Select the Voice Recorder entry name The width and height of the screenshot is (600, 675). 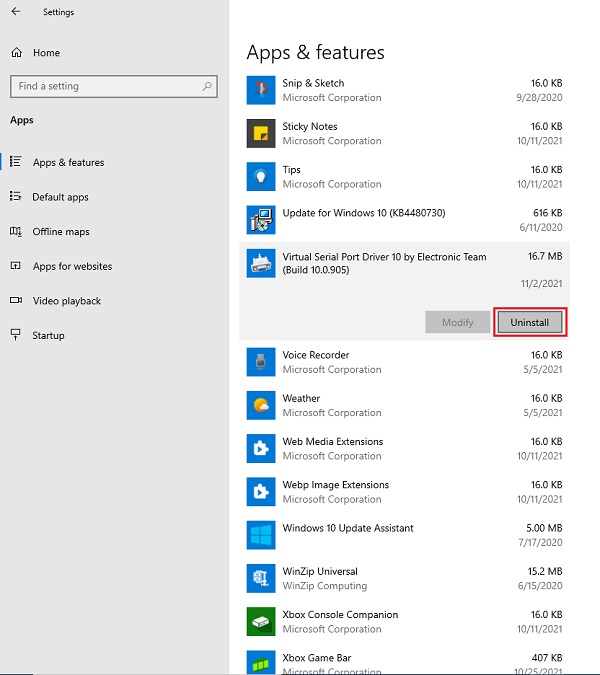(x=315, y=355)
